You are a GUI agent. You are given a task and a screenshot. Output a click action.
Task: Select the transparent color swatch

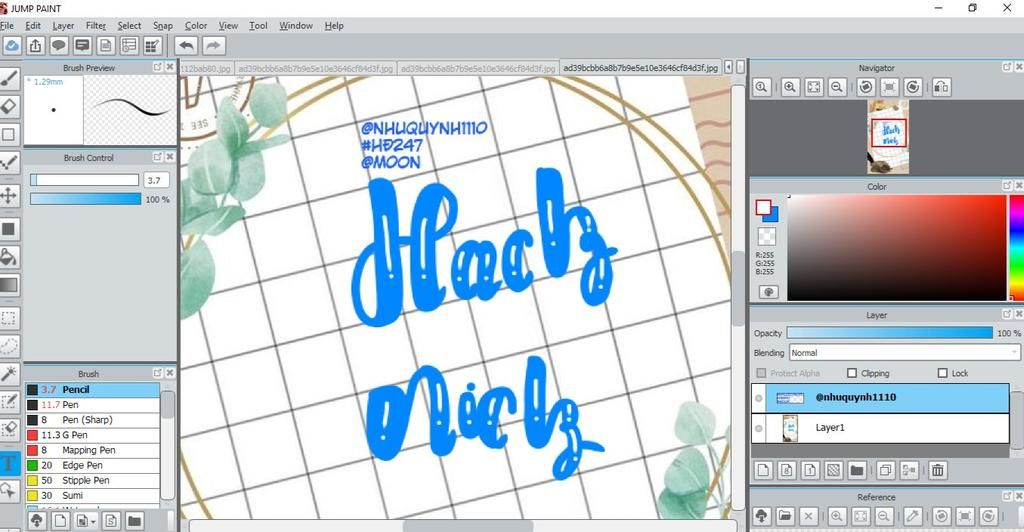click(767, 236)
